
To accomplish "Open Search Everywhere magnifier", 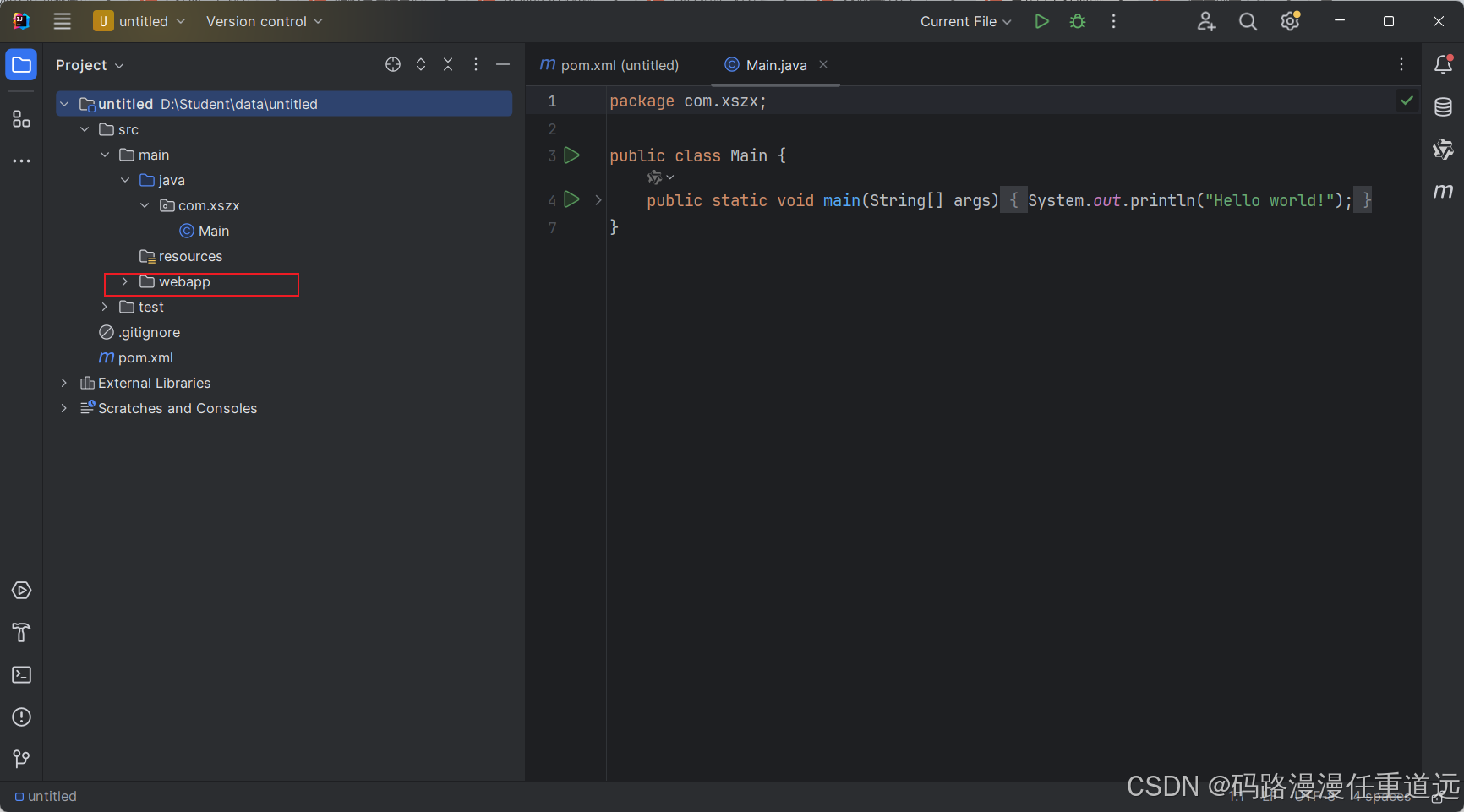I will [1248, 21].
